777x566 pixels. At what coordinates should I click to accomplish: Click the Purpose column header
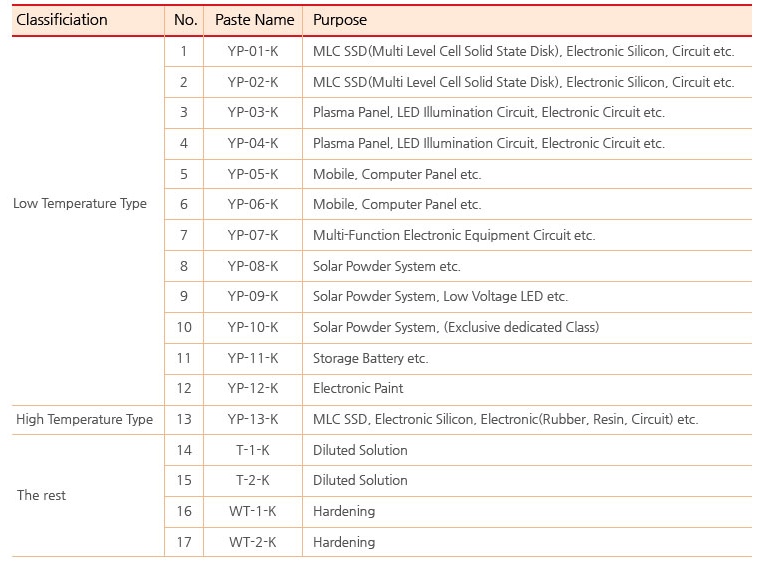(340, 20)
